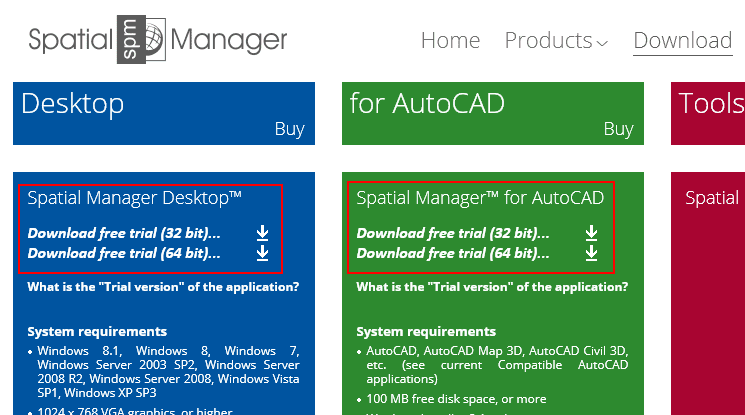Click Buy in the for AutoCAD banner
The width and height of the screenshot is (745, 415).
pos(619,129)
